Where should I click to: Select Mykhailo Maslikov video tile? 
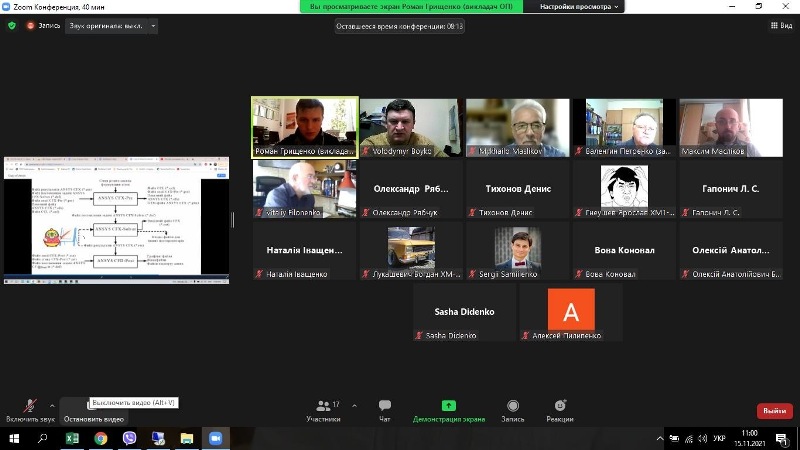coord(518,128)
